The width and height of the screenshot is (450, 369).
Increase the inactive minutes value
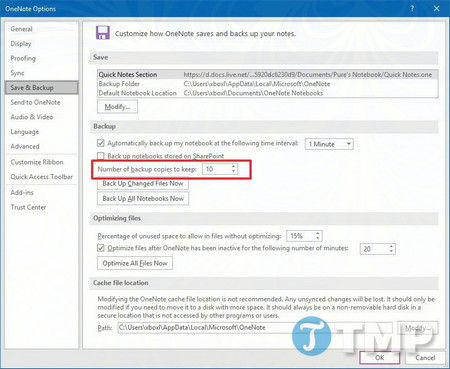click(x=391, y=246)
